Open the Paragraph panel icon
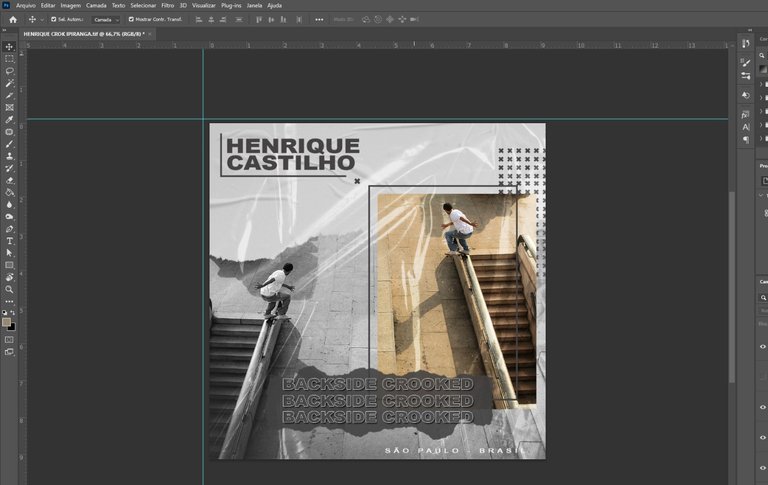 (745, 140)
